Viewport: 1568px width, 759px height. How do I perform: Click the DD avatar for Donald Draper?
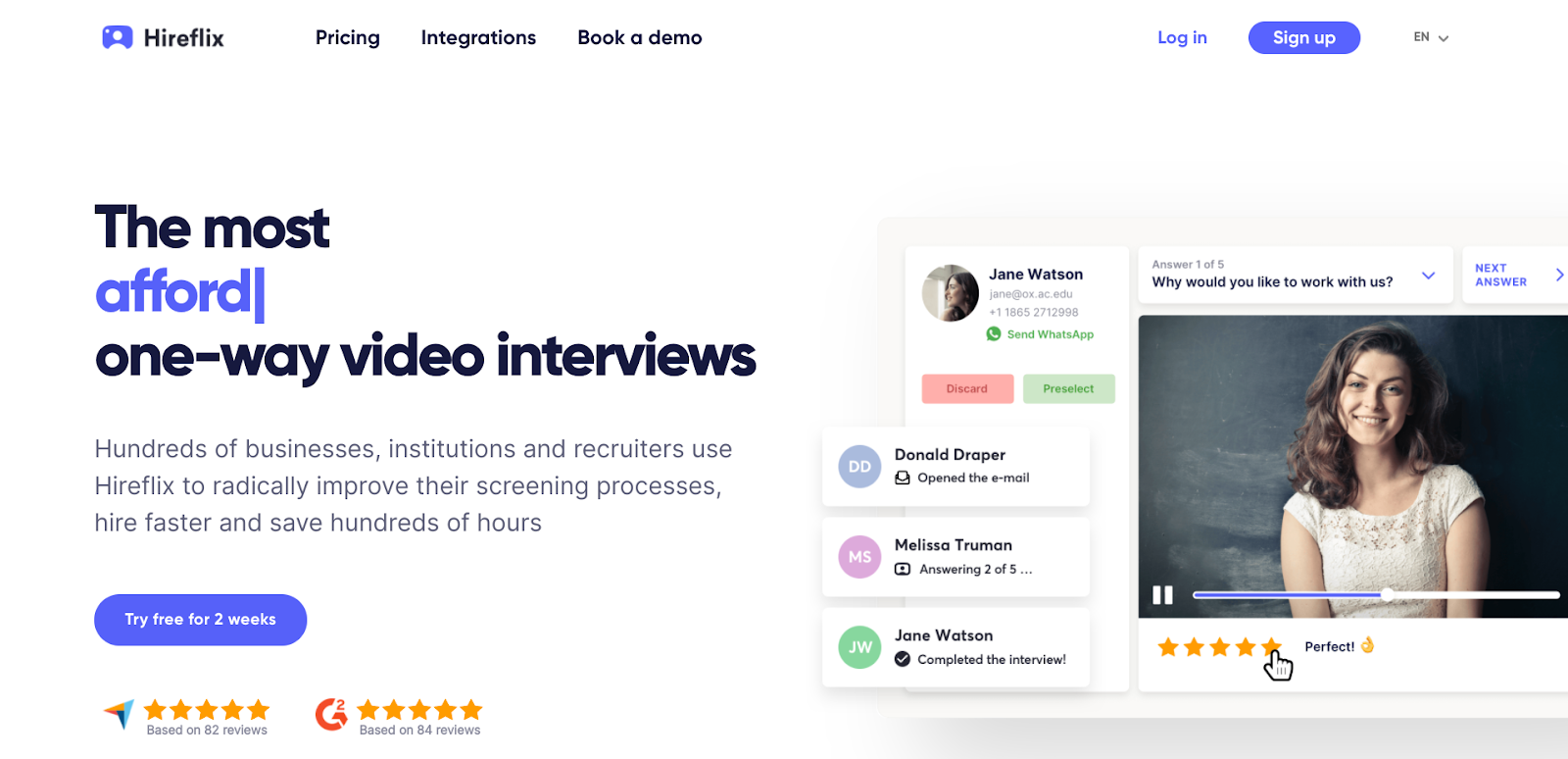[859, 467]
